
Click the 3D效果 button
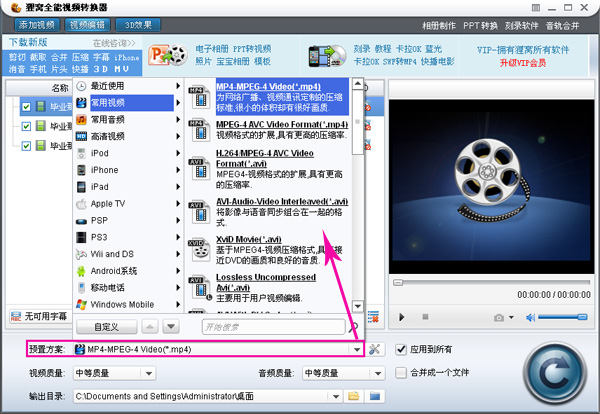pyautogui.click(x=138, y=25)
